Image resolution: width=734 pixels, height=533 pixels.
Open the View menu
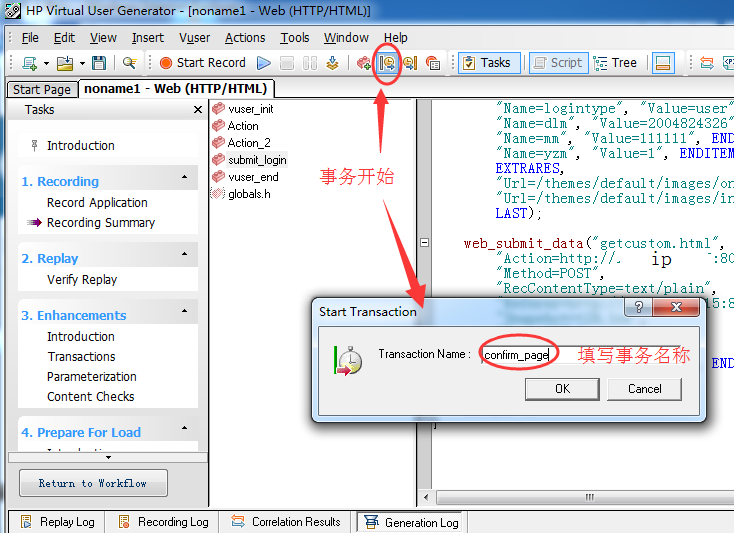click(x=103, y=37)
